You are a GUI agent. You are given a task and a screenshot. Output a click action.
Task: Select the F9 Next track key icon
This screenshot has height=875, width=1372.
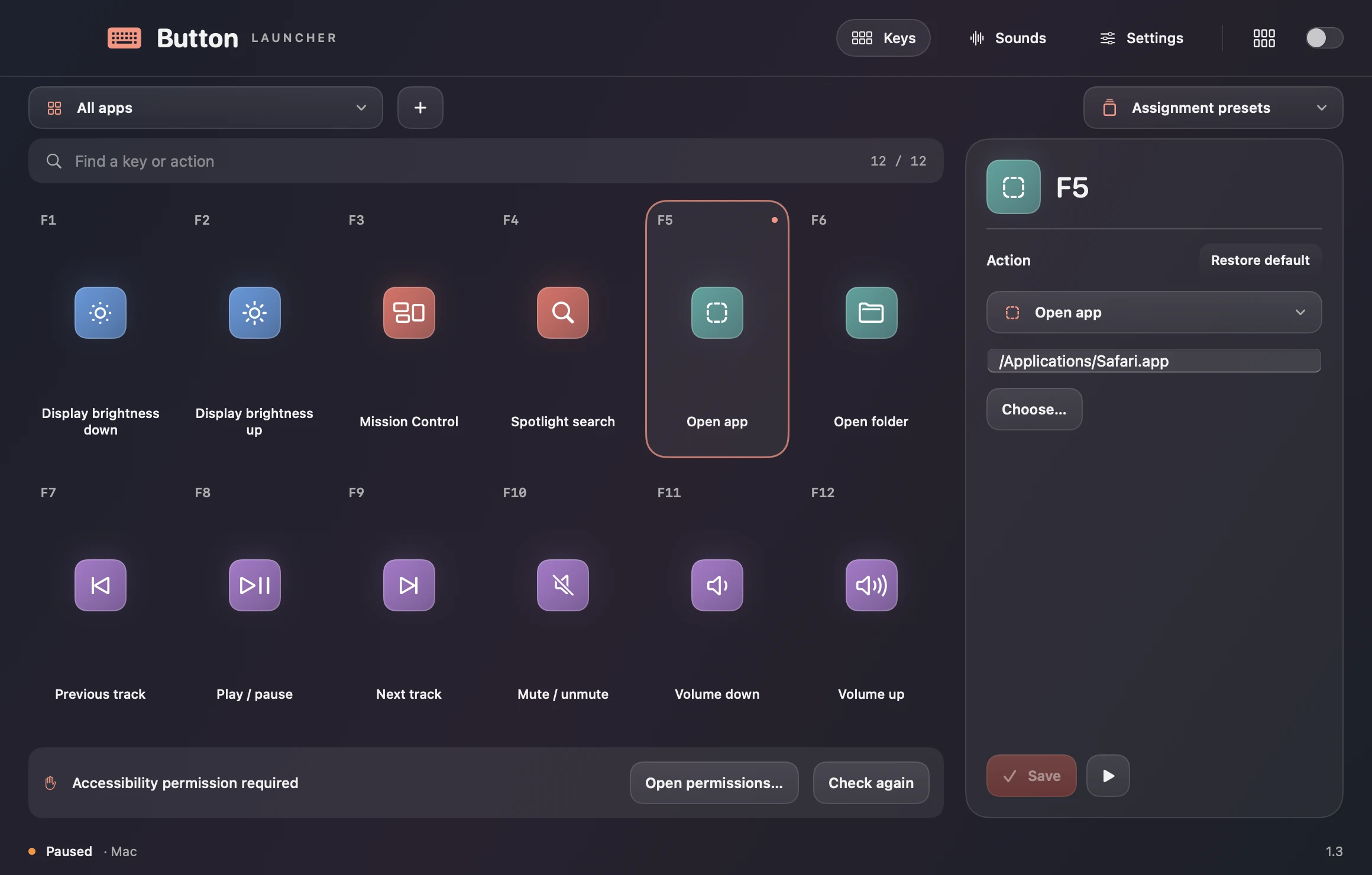click(409, 585)
